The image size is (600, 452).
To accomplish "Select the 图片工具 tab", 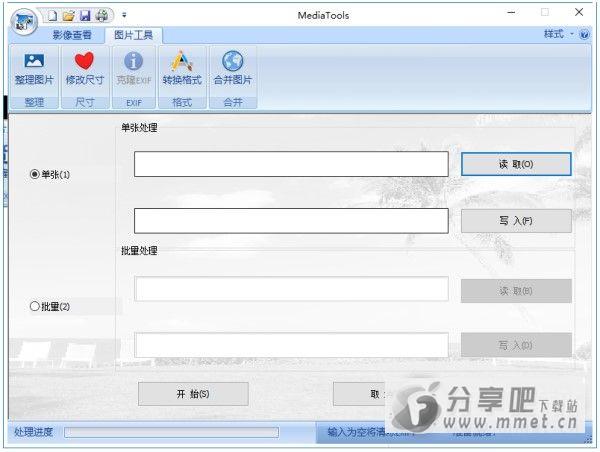I will [x=134, y=35].
